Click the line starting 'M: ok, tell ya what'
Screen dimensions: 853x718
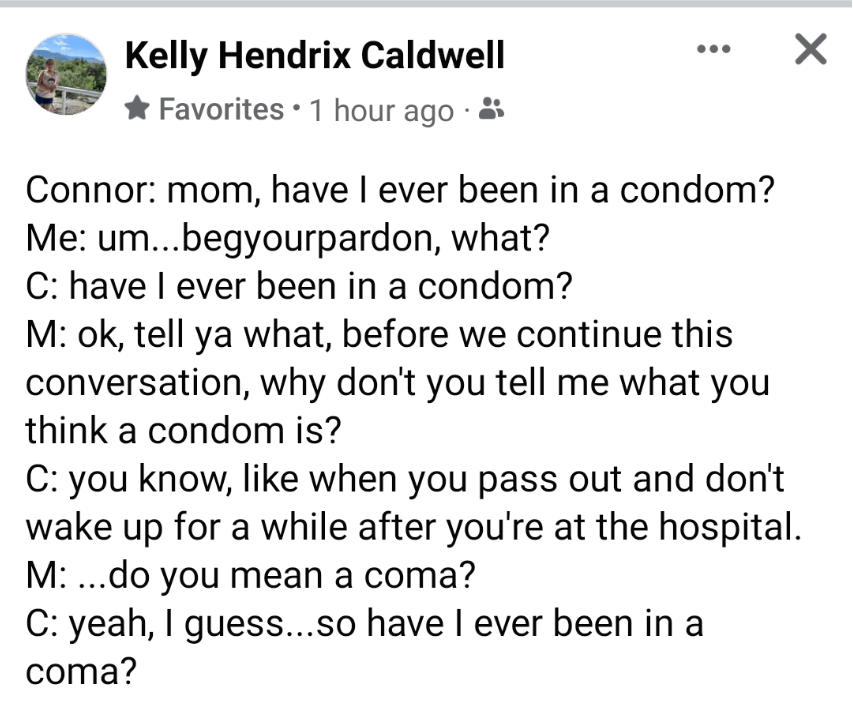point(379,334)
